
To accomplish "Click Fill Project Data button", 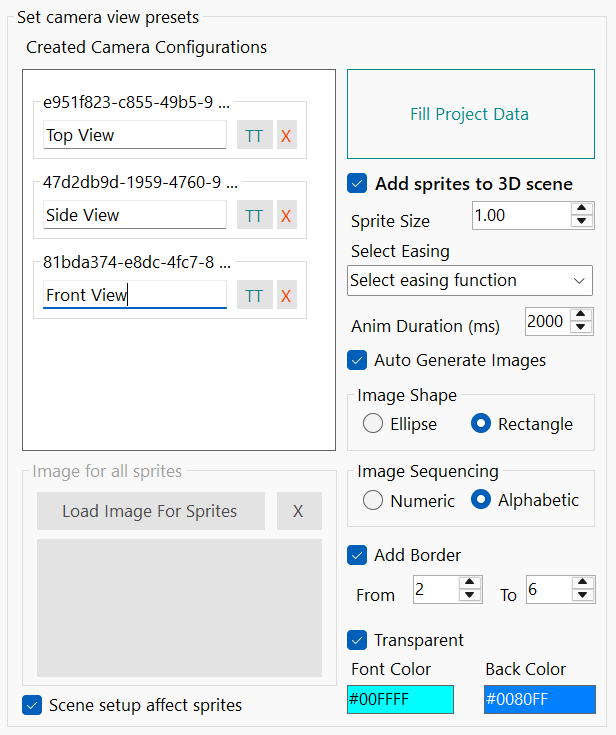I will pyautogui.click(x=471, y=114).
